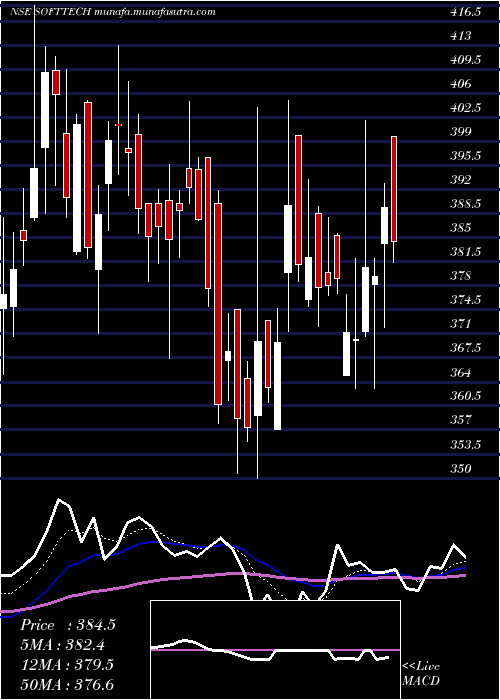Click the 5MA : 382.4 readout

[x=65, y=645]
